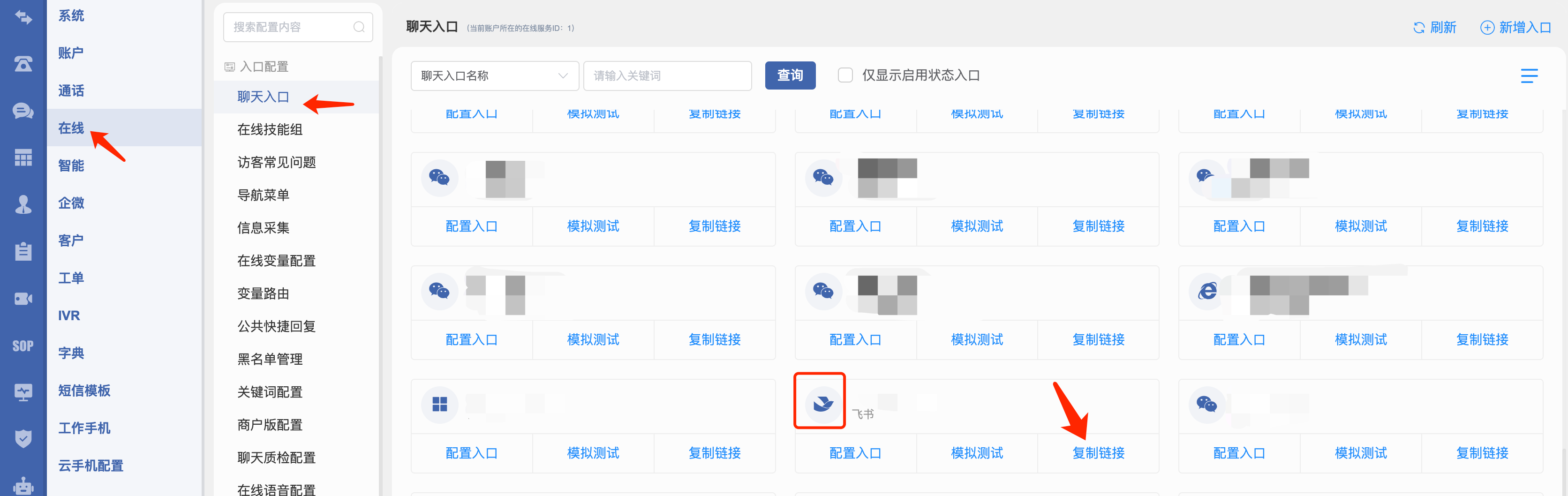Click 模拟测试 on the IE-icon card
Viewport: 1568px width, 496px height.
[x=1360, y=339]
